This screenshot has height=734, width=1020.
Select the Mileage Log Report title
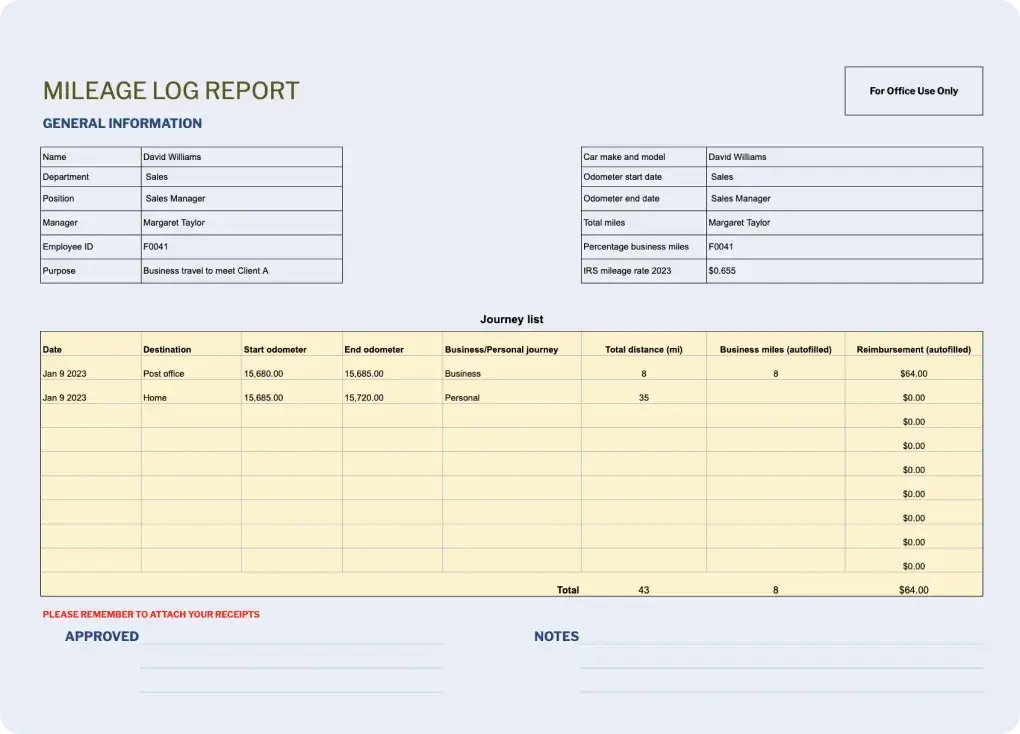pos(171,91)
